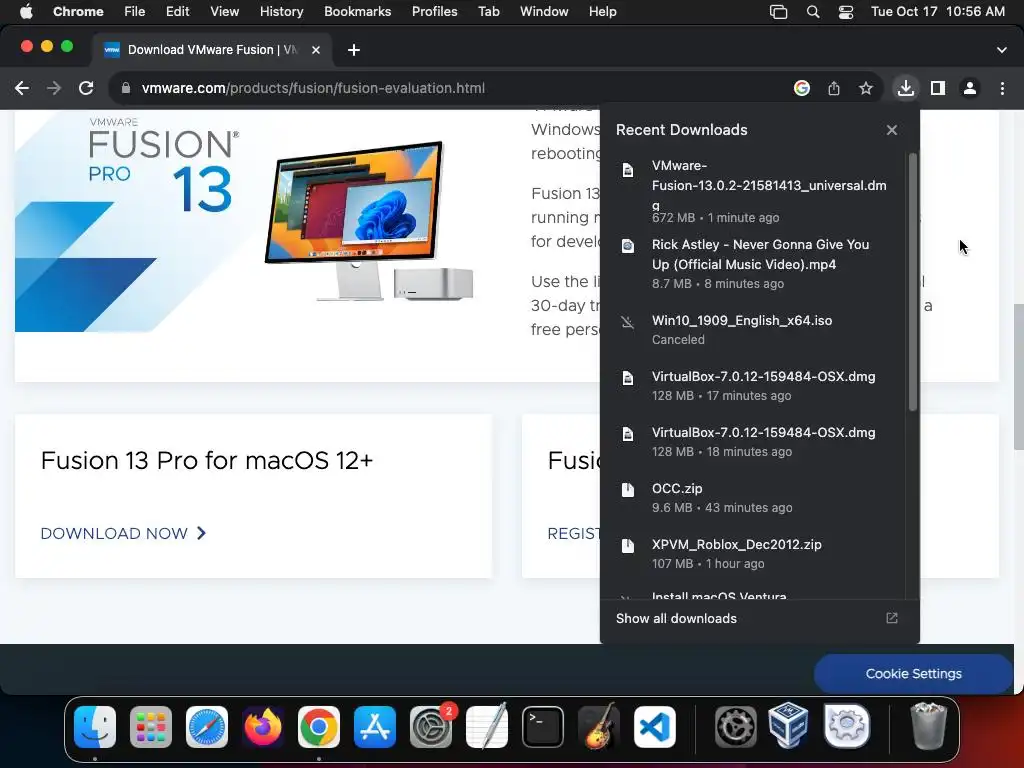Open Control Center in menu bar
The width and height of the screenshot is (1024, 768).
click(x=846, y=12)
